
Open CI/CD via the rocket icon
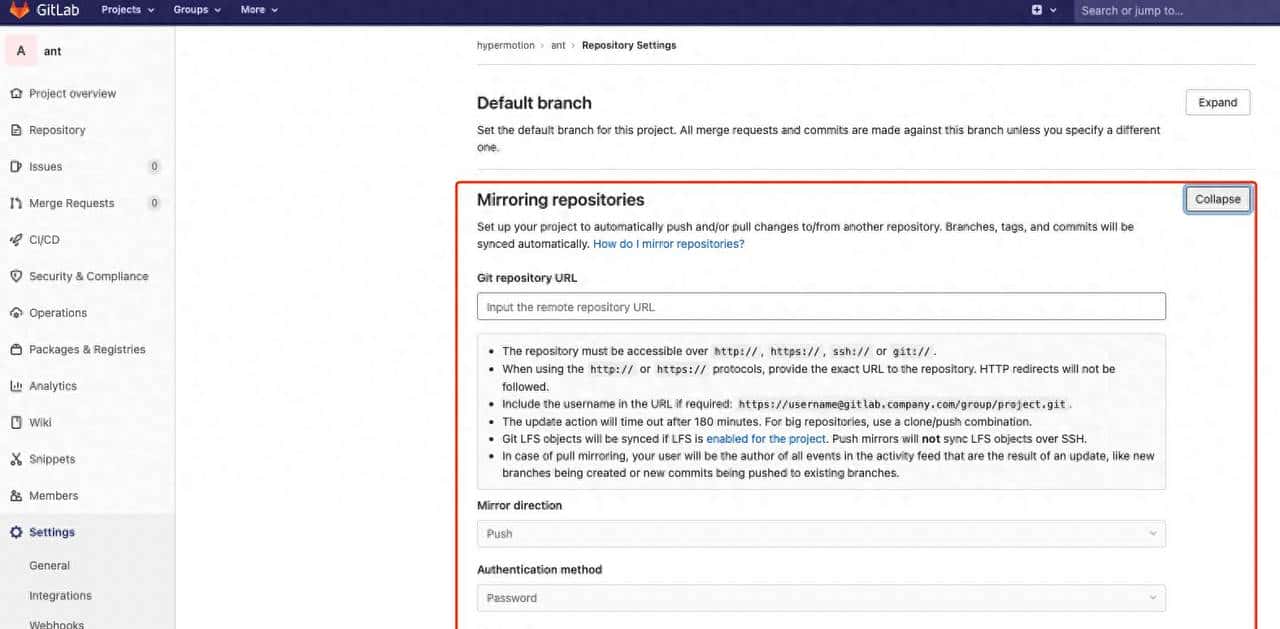(16, 240)
